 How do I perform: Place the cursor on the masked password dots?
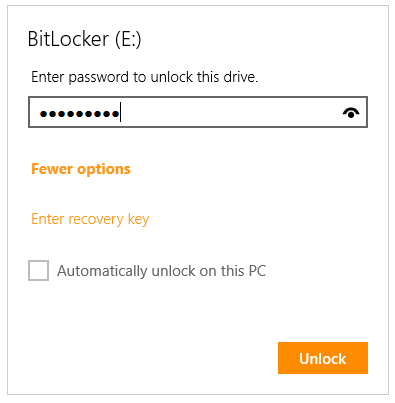[x=79, y=114]
